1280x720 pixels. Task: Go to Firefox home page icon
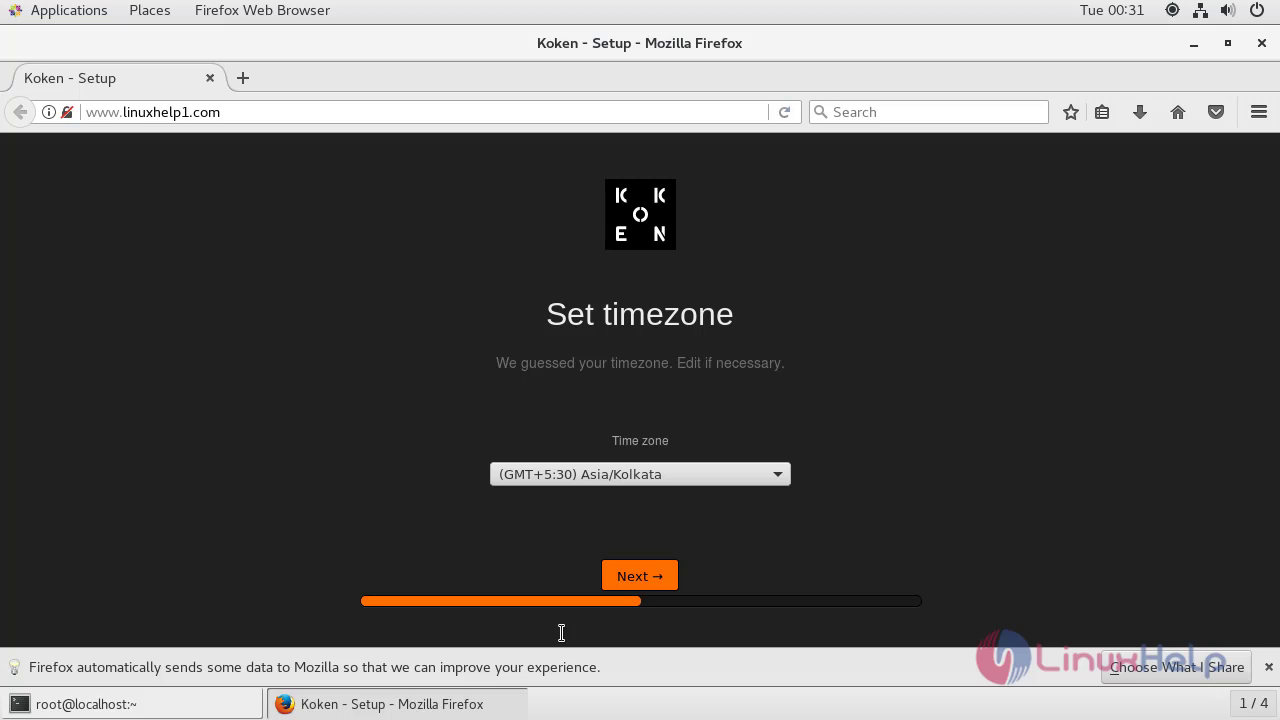pyautogui.click(x=1178, y=112)
